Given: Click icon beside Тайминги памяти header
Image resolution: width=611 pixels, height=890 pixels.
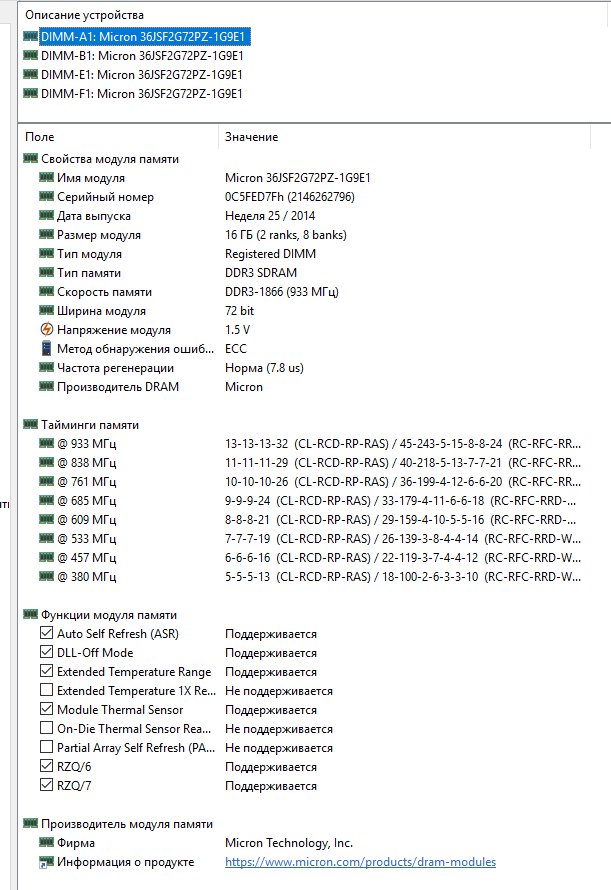Looking at the screenshot, I should [x=31, y=425].
